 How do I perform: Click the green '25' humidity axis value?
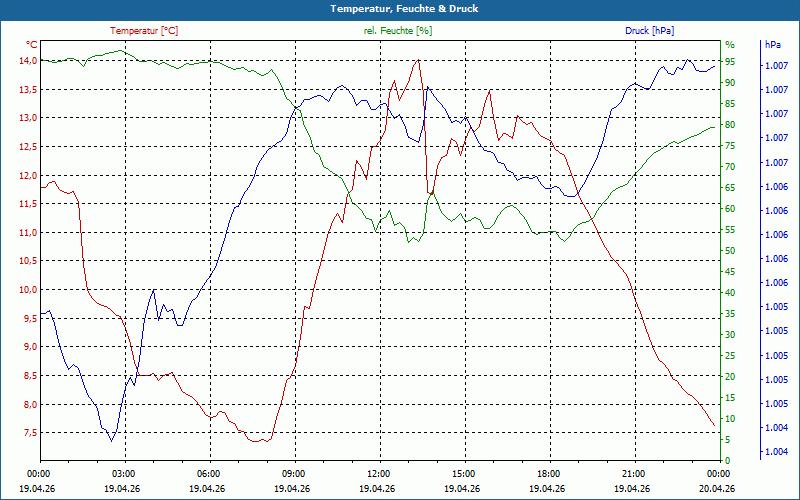(x=730, y=356)
